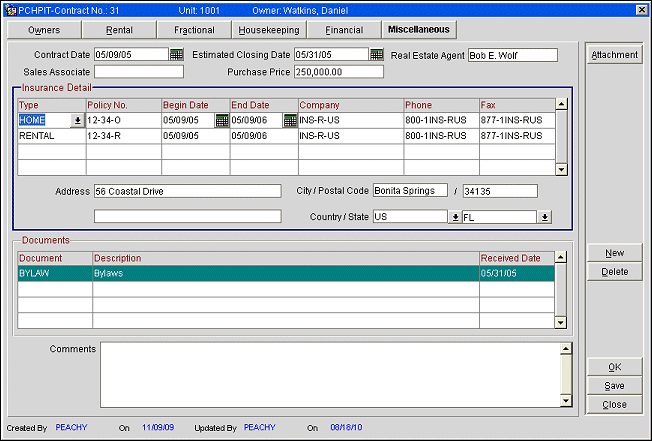Click the Attachment button
Image resolution: width=652 pixels, height=441 pixels.
click(x=614, y=55)
